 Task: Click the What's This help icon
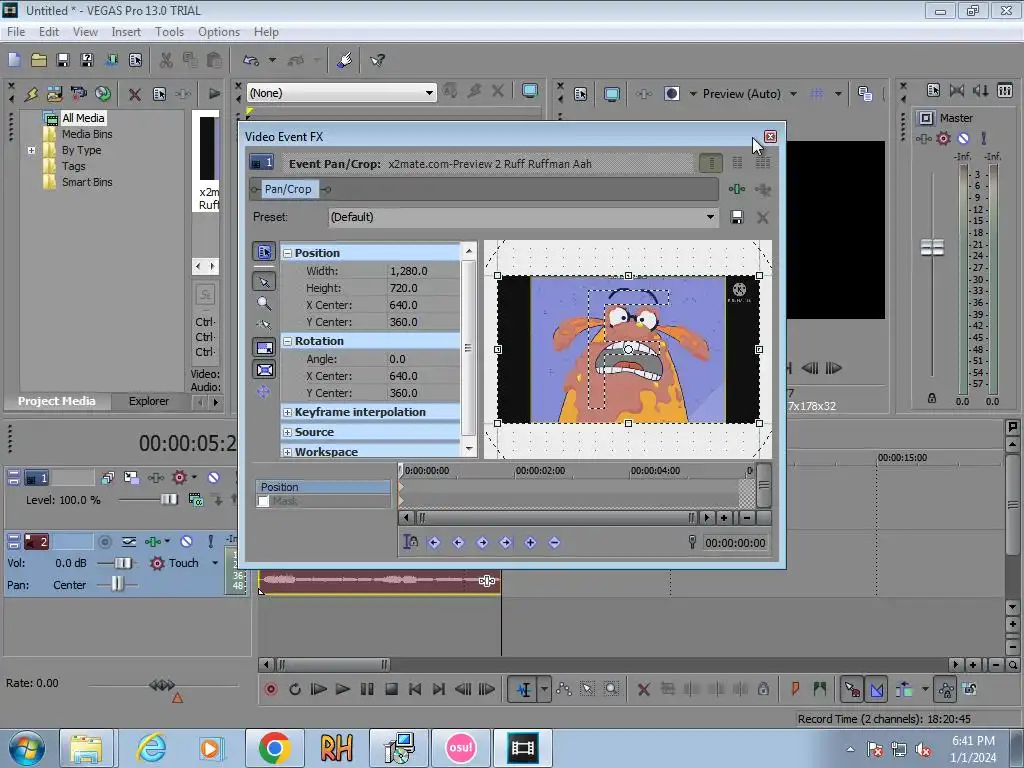(377, 60)
